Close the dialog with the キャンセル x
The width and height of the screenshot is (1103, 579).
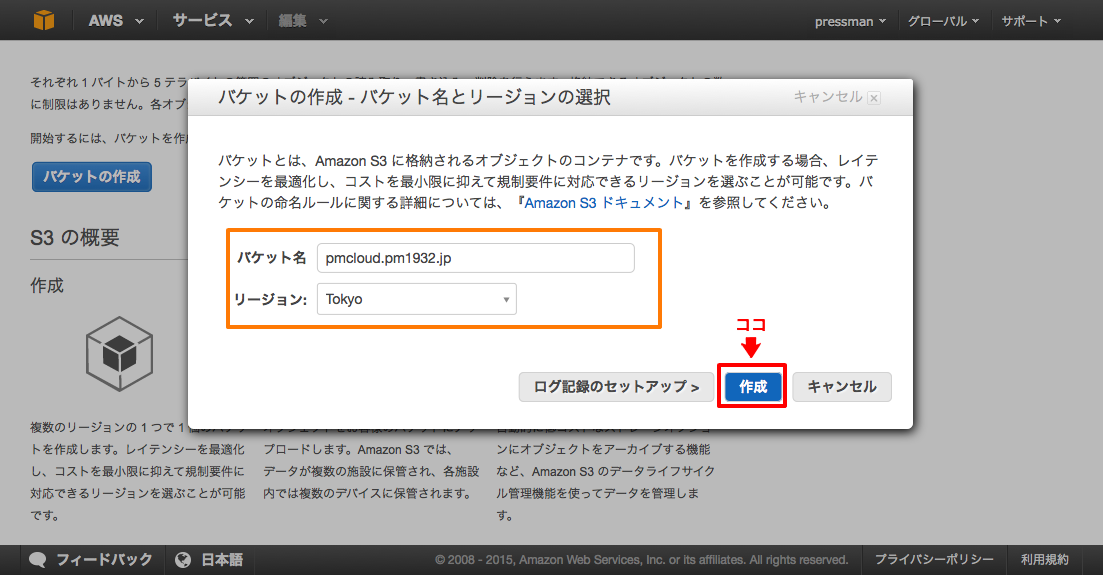tap(875, 97)
